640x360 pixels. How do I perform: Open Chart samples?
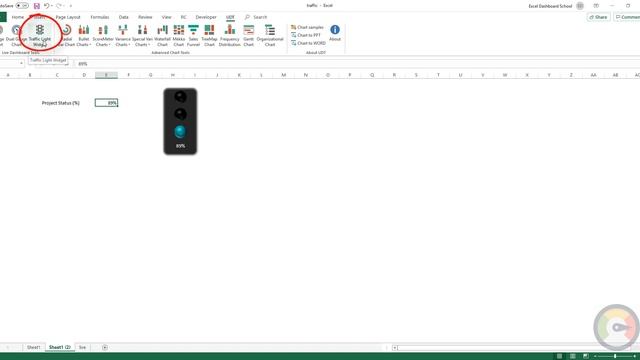pos(307,27)
